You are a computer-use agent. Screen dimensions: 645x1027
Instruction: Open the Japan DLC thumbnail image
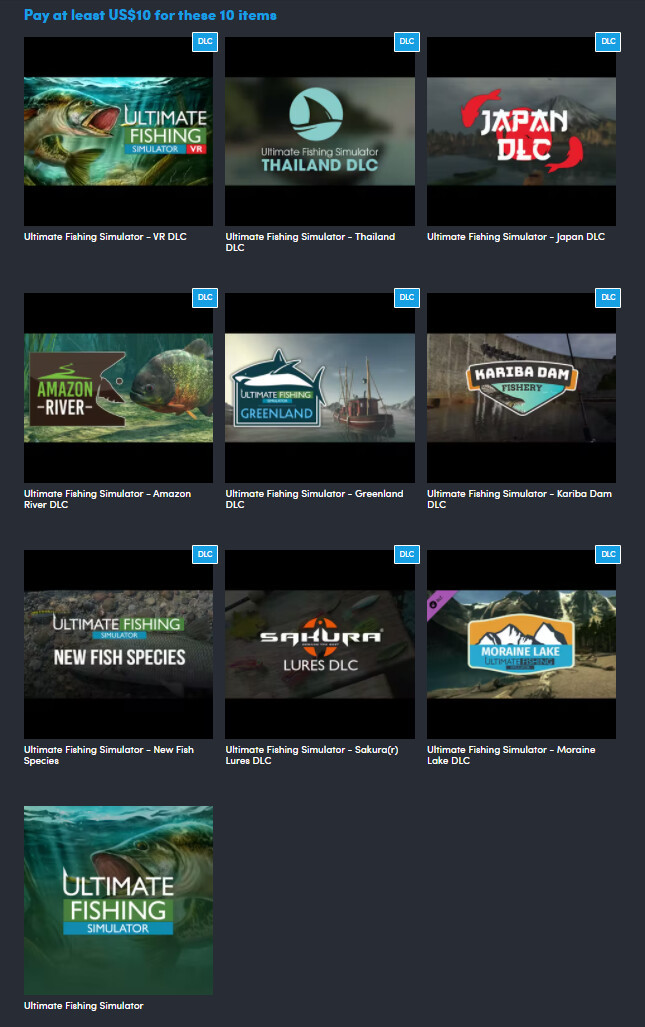pos(521,132)
